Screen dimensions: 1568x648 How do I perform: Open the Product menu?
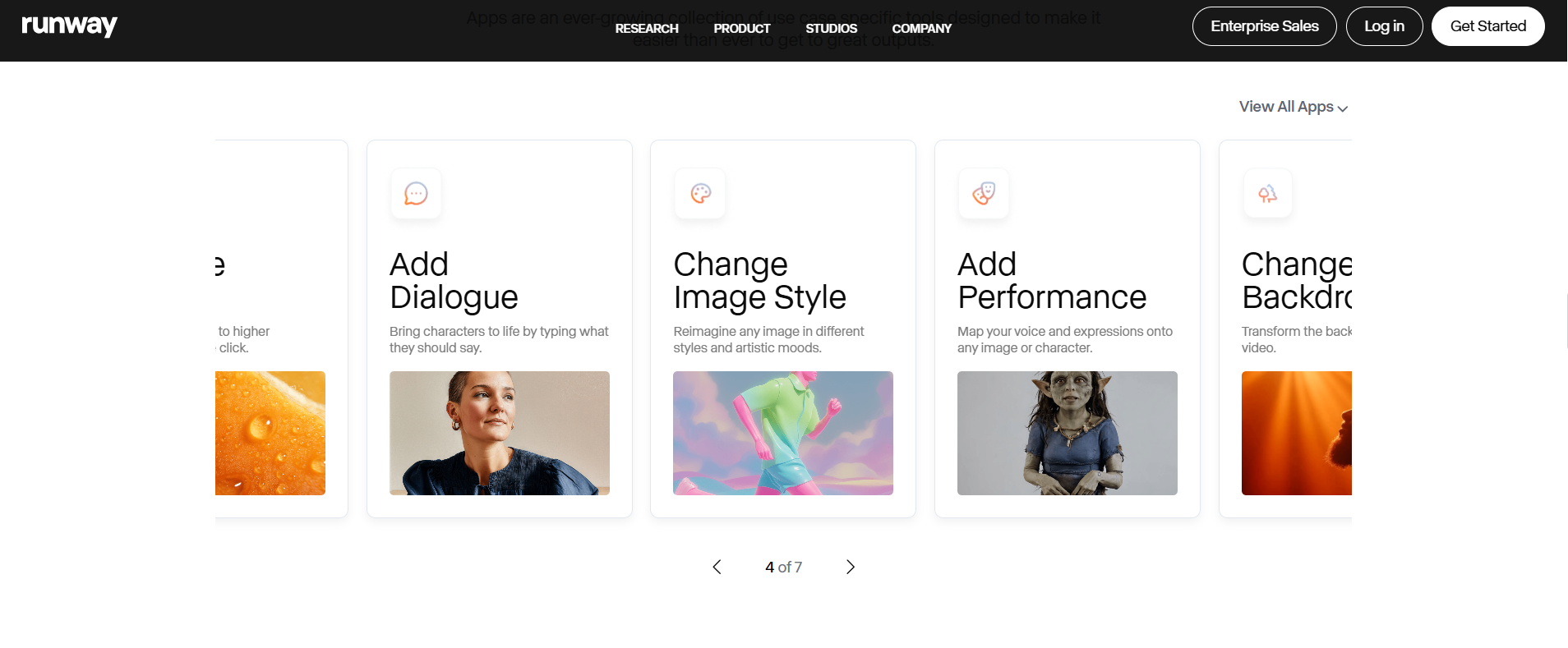[x=742, y=28]
